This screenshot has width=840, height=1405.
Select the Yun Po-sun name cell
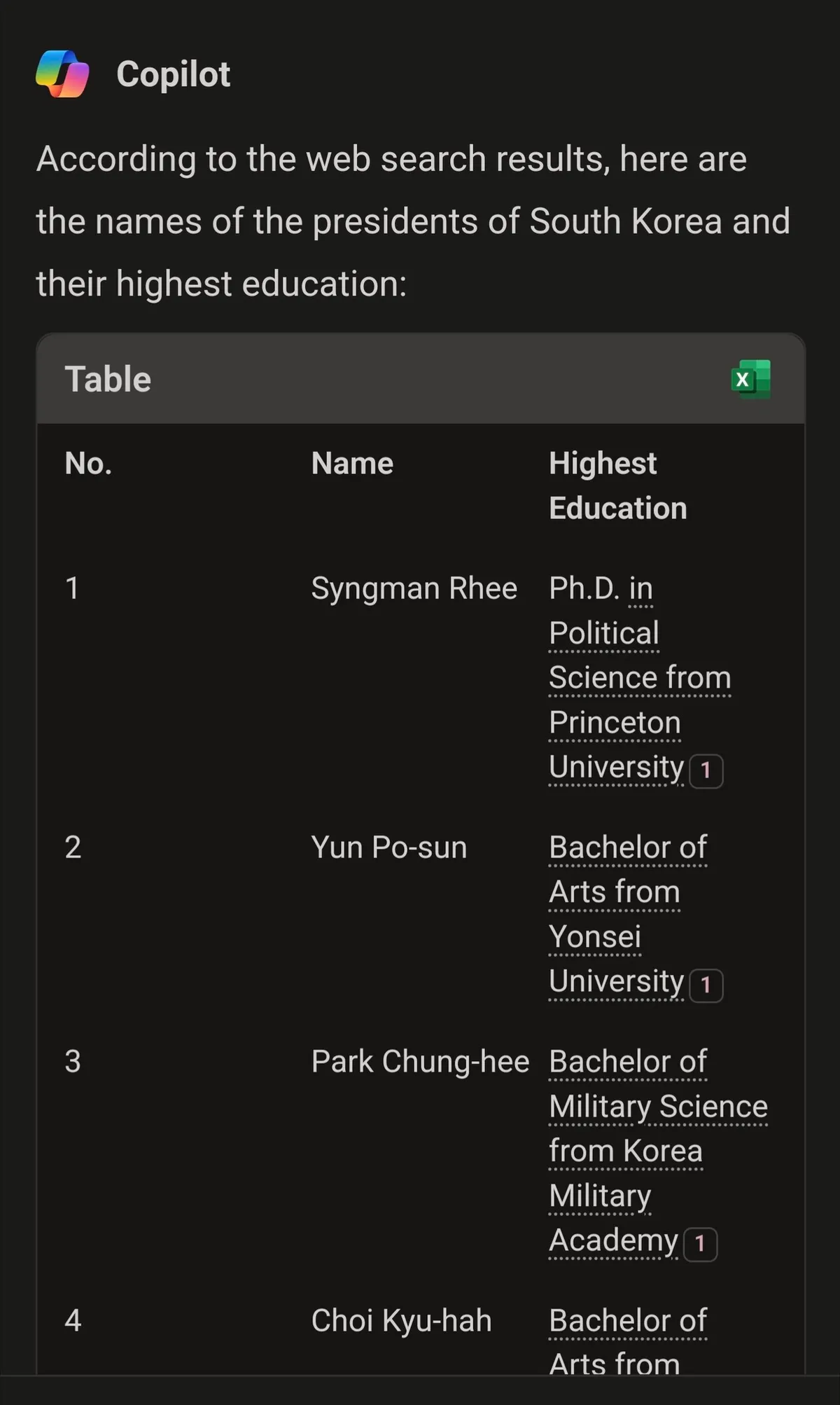[x=388, y=847]
